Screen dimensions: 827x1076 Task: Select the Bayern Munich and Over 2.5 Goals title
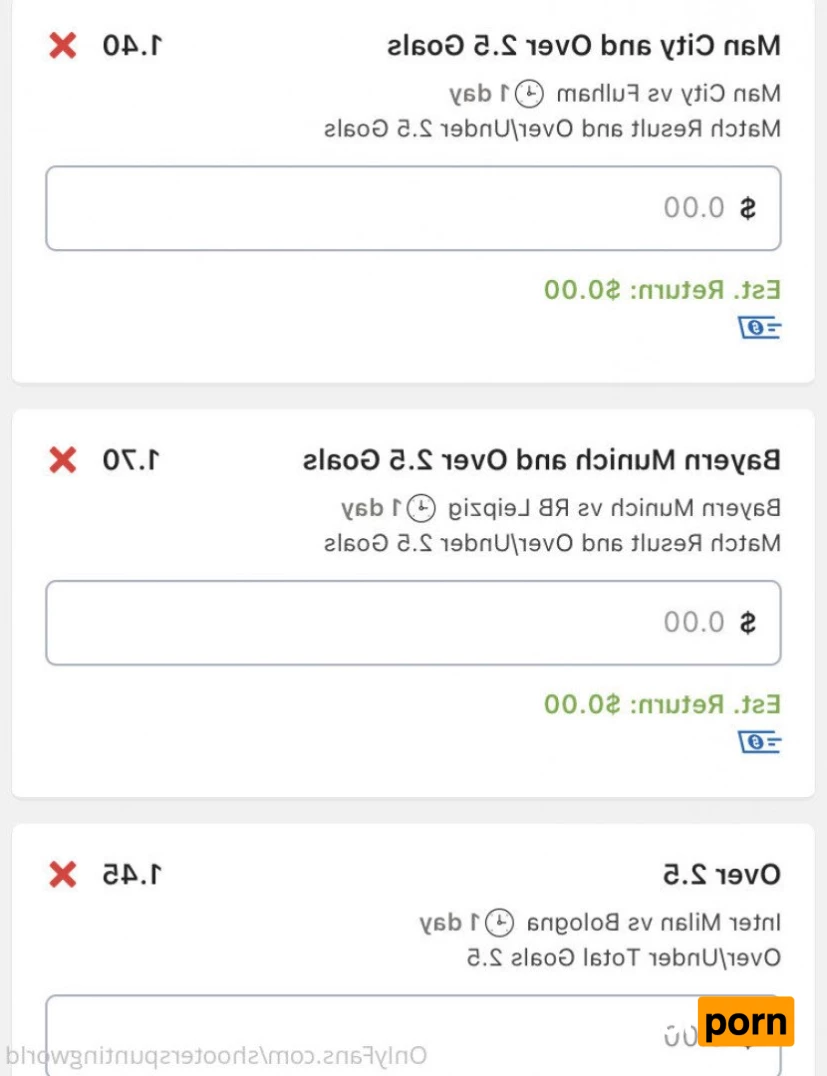click(541, 460)
